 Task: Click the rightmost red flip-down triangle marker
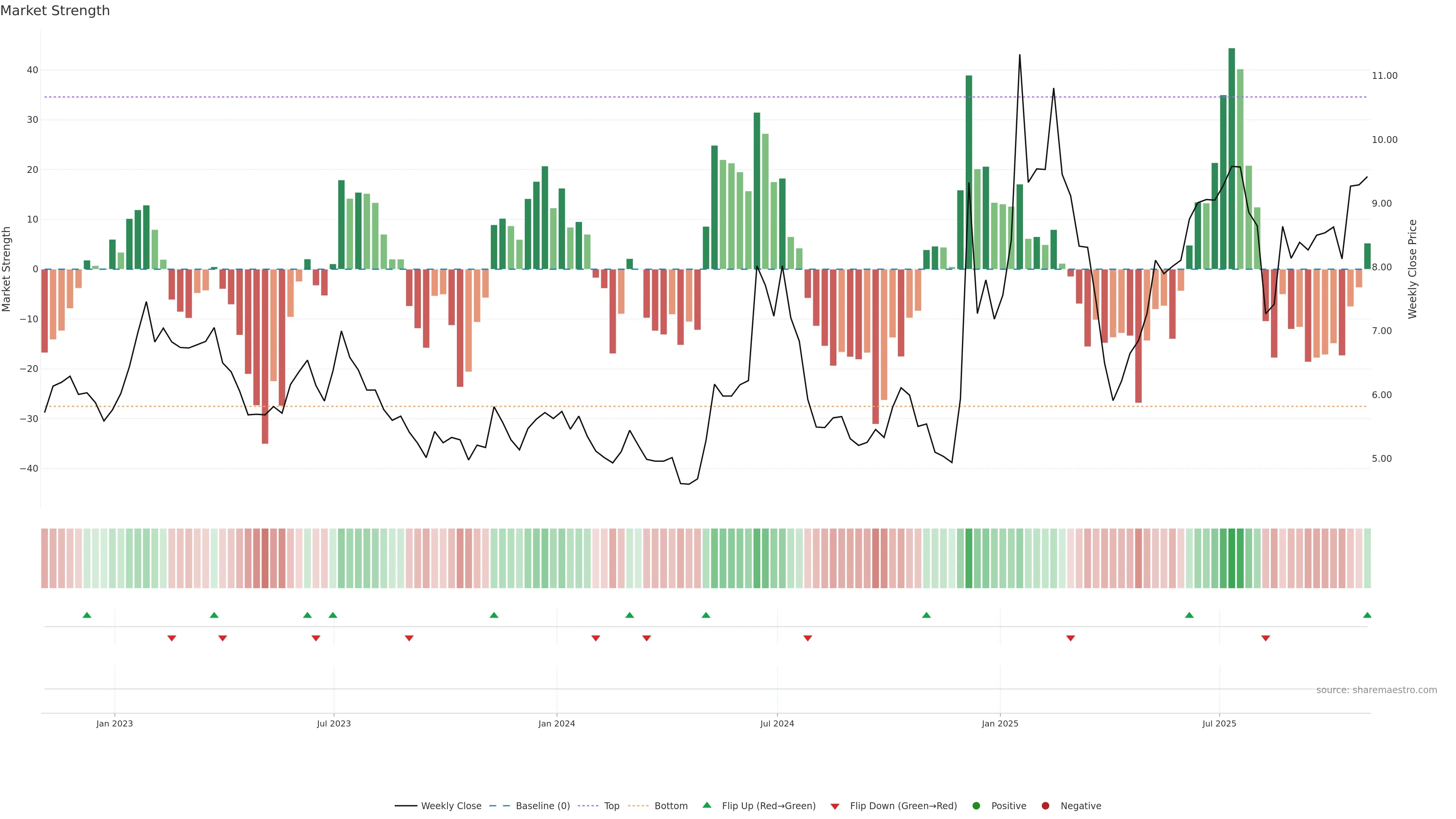coord(1266,638)
